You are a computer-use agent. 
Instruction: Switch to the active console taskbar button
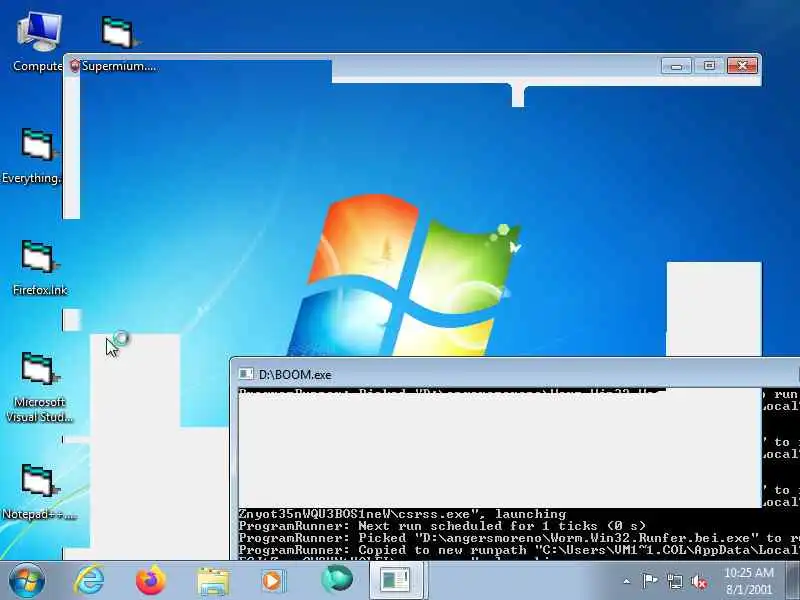pyautogui.click(x=396, y=580)
